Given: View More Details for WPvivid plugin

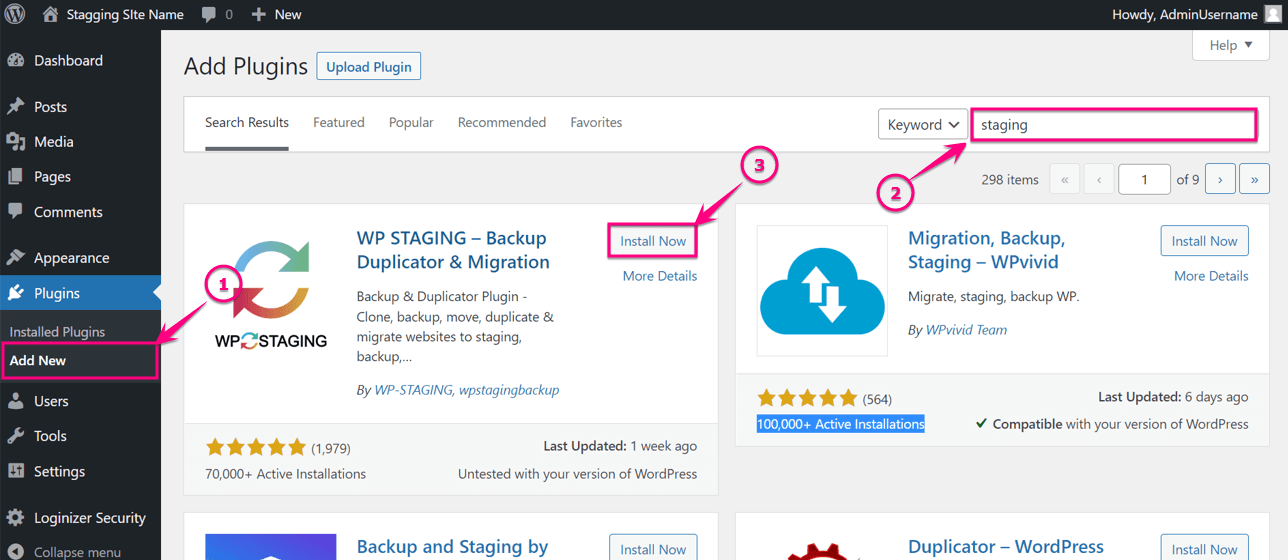Looking at the screenshot, I should 1211,276.
